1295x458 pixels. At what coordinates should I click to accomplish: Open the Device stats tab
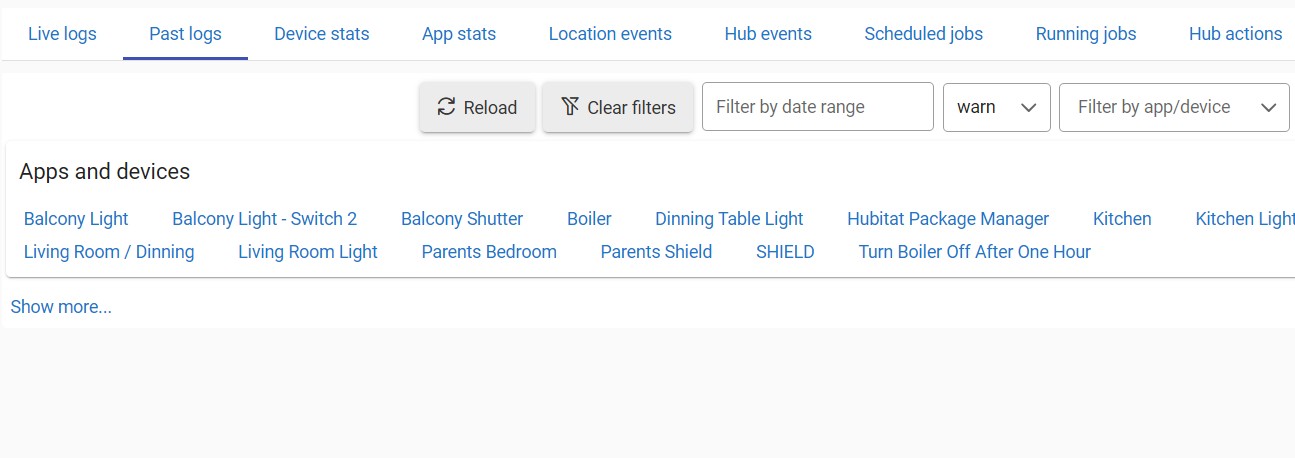click(x=321, y=34)
